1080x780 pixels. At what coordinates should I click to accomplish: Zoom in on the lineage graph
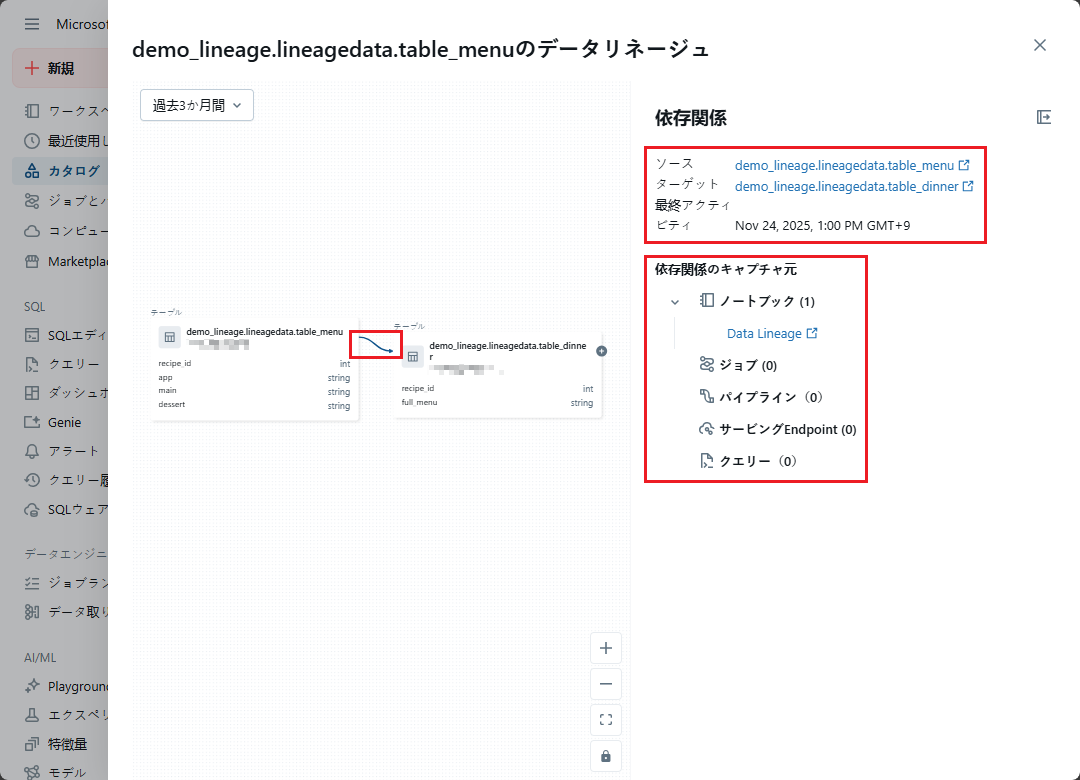pyautogui.click(x=605, y=648)
